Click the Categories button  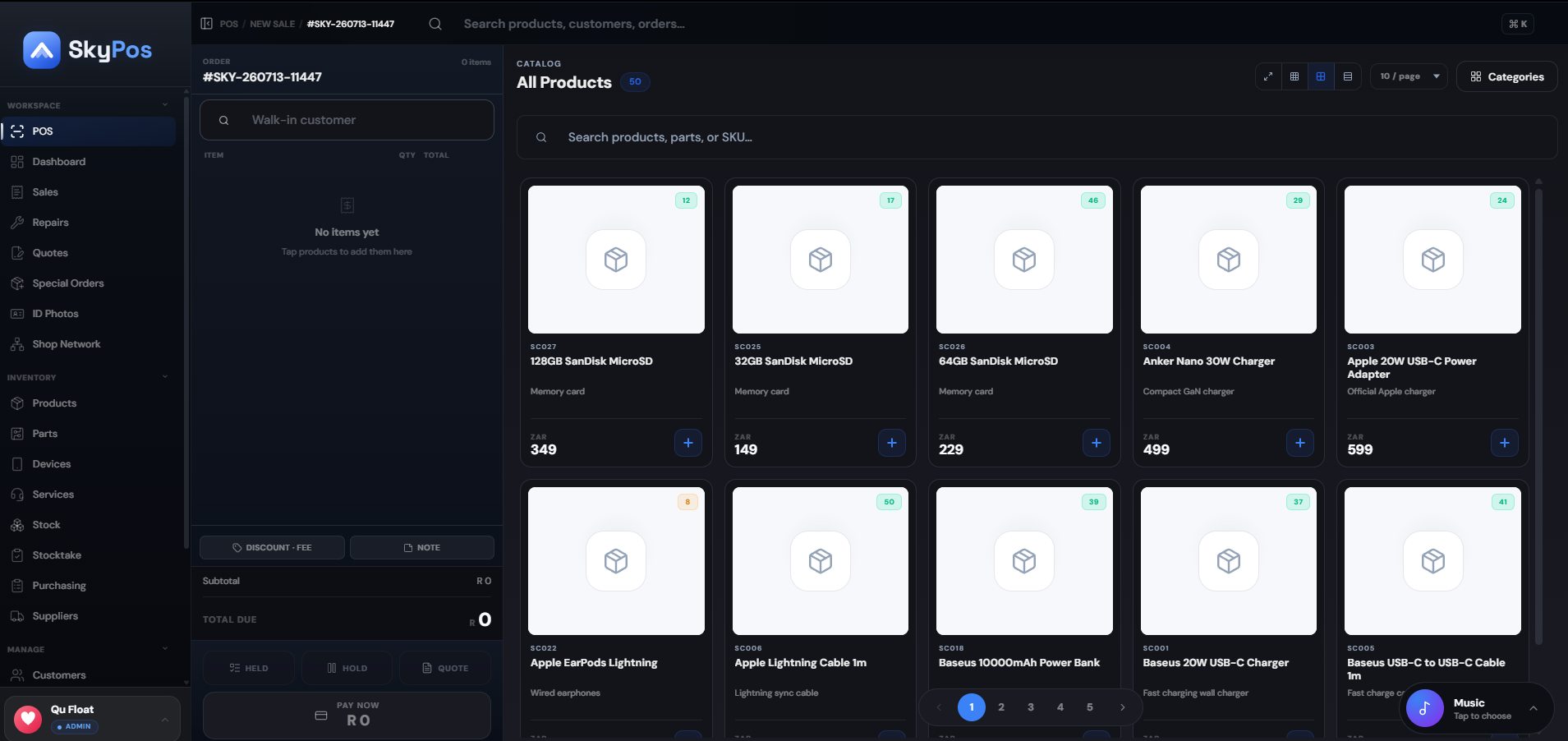pyautogui.click(x=1507, y=76)
